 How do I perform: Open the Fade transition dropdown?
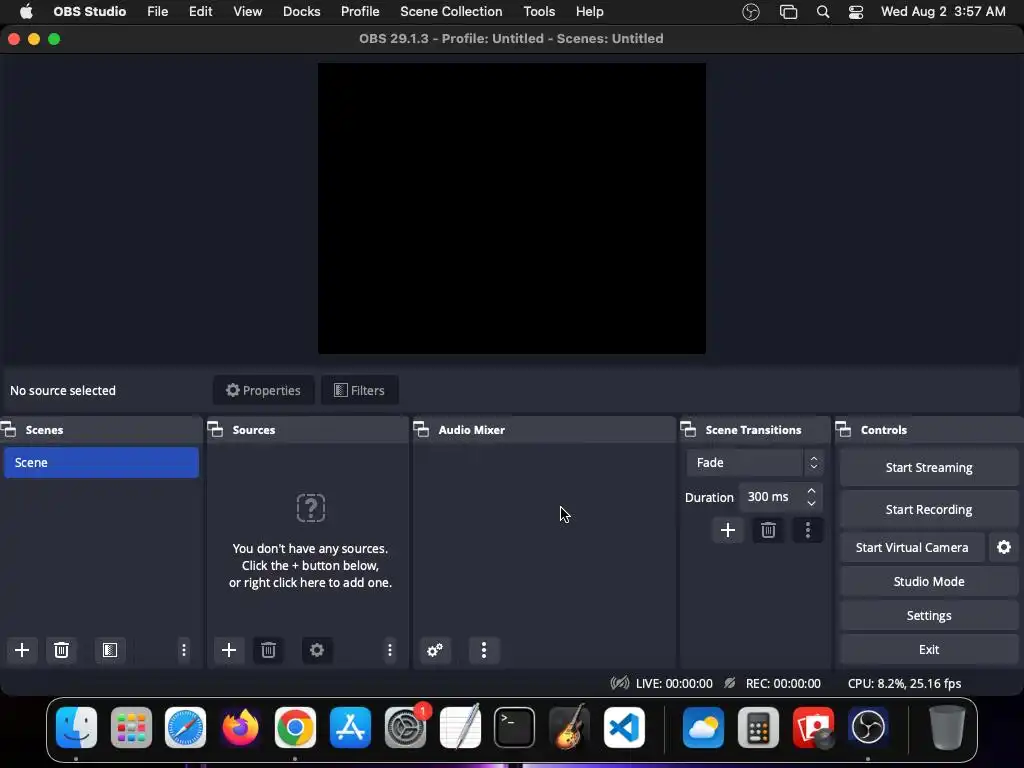[755, 462]
